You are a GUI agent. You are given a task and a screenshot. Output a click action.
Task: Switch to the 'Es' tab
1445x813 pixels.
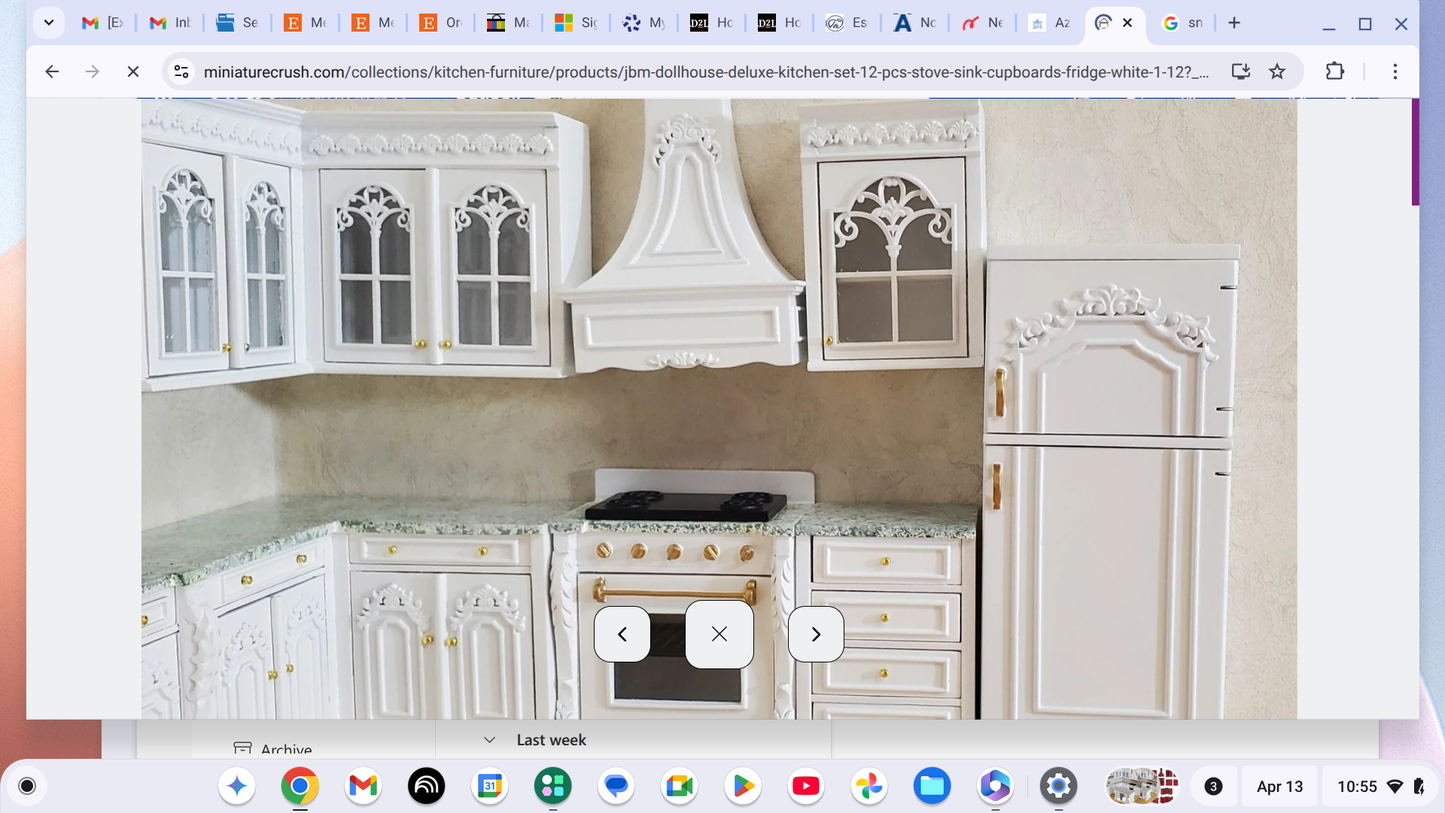click(x=846, y=23)
